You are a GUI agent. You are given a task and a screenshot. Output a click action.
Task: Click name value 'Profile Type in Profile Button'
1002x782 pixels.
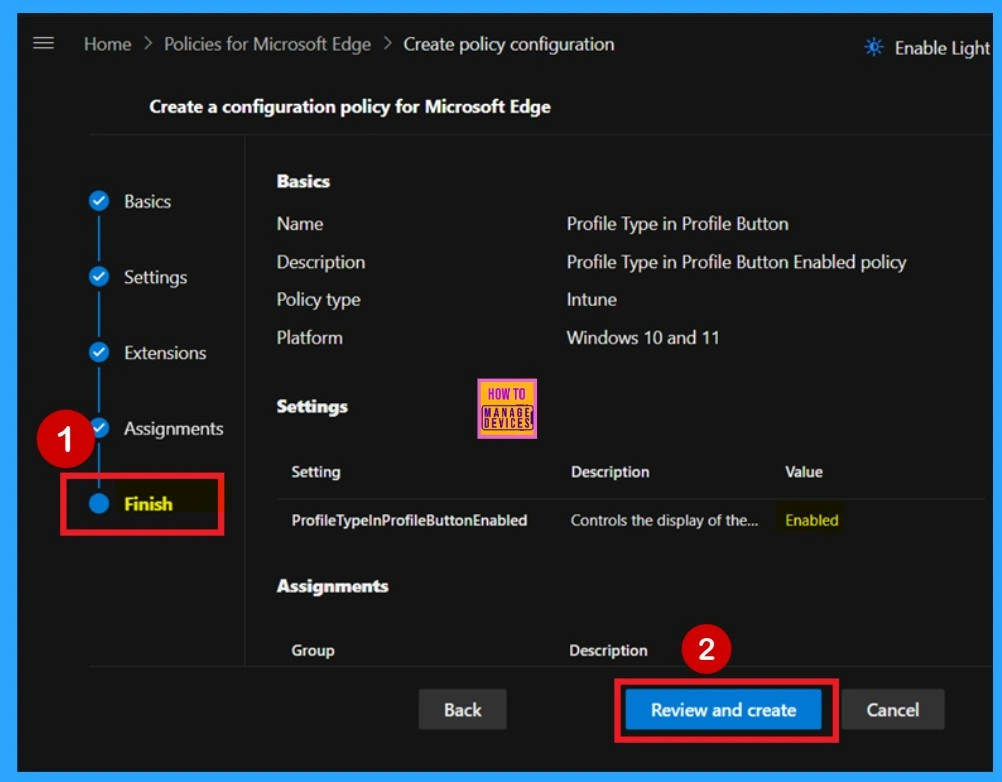[x=677, y=224]
